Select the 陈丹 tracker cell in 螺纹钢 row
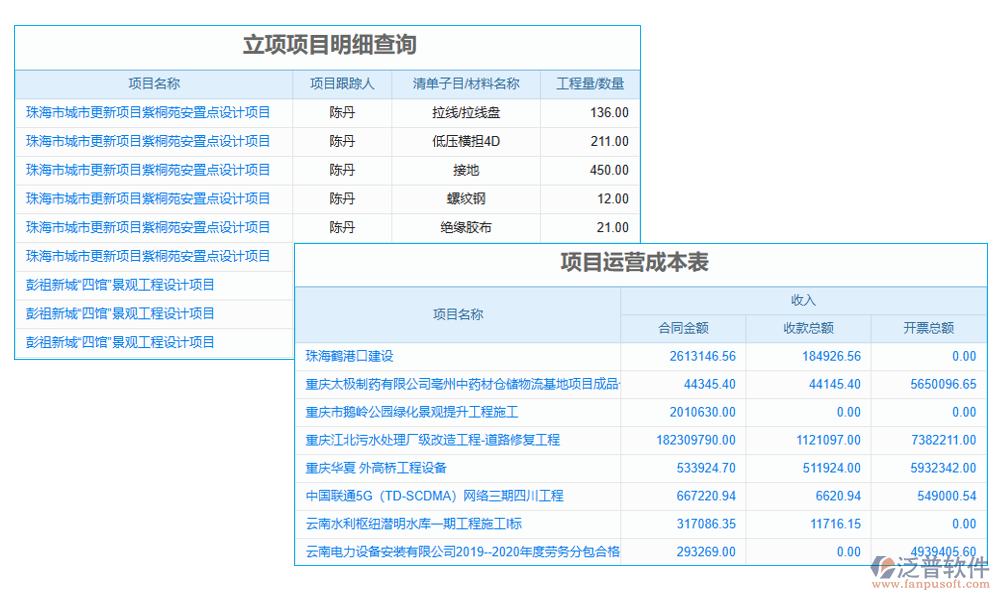This screenshot has height=600, width=1000. [x=343, y=198]
